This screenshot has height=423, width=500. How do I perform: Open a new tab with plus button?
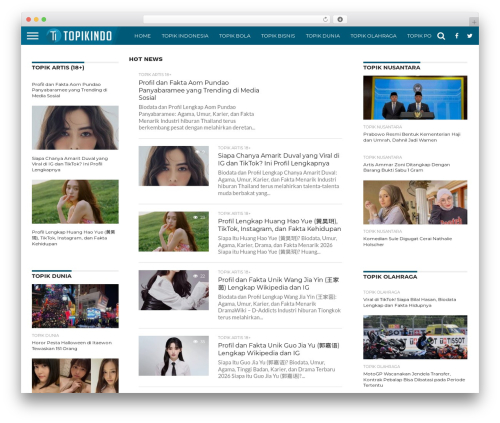[474, 22]
